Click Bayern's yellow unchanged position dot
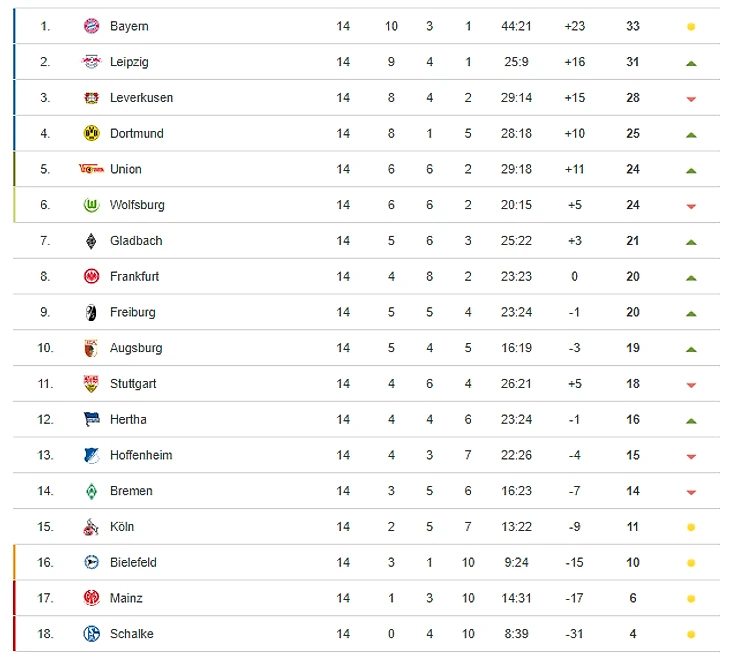The width and height of the screenshot is (730, 653). click(x=691, y=27)
